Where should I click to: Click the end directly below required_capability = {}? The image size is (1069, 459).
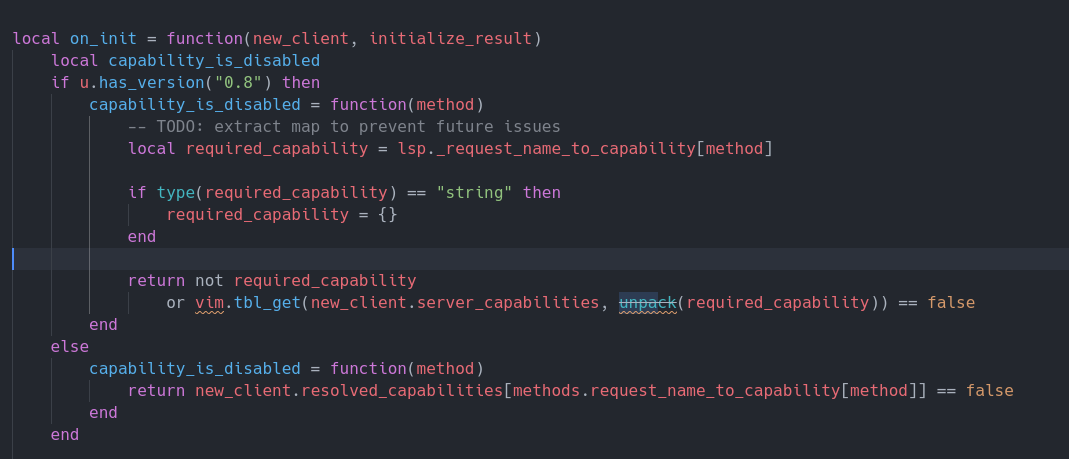[x=142, y=236]
